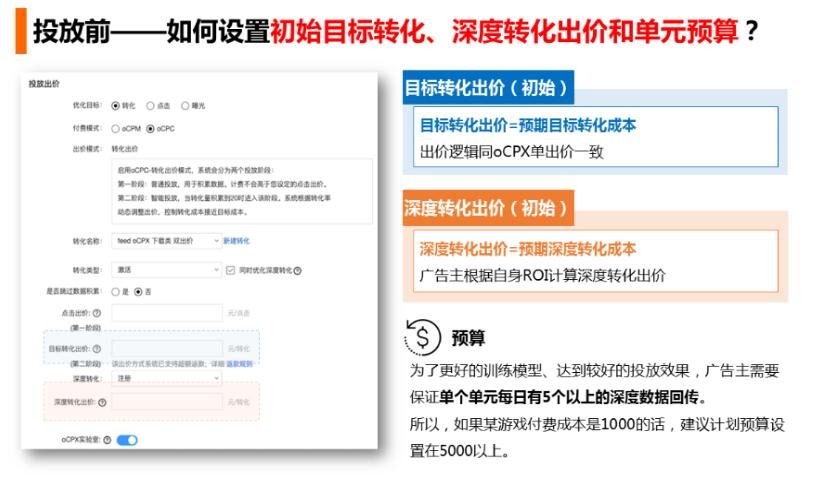The width and height of the screenshot is (832, 487).
Task: Click help icon next to oCPX实验室
Action: (106, 440)
